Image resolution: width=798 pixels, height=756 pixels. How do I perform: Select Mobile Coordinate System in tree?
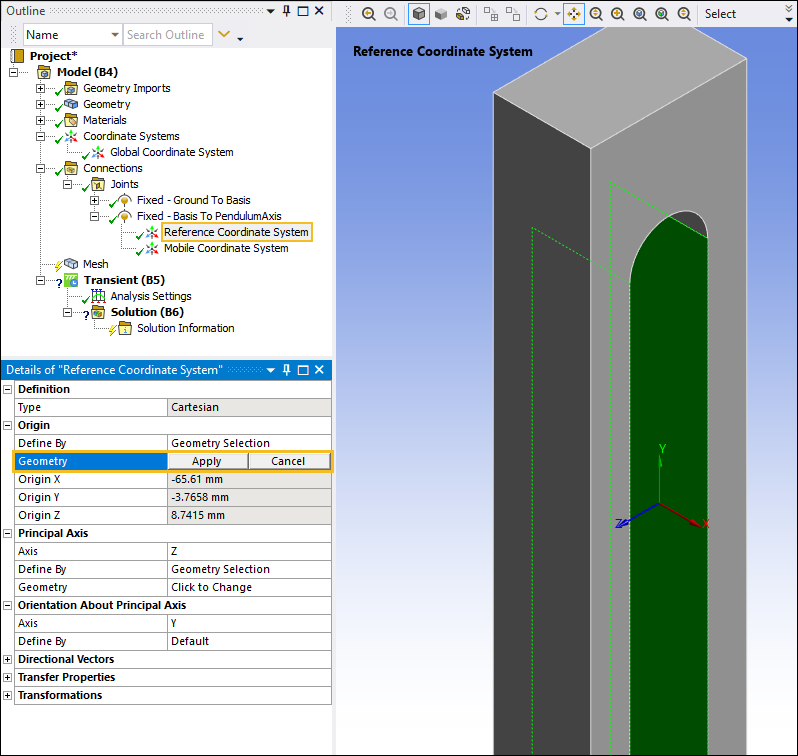(226, 248)
